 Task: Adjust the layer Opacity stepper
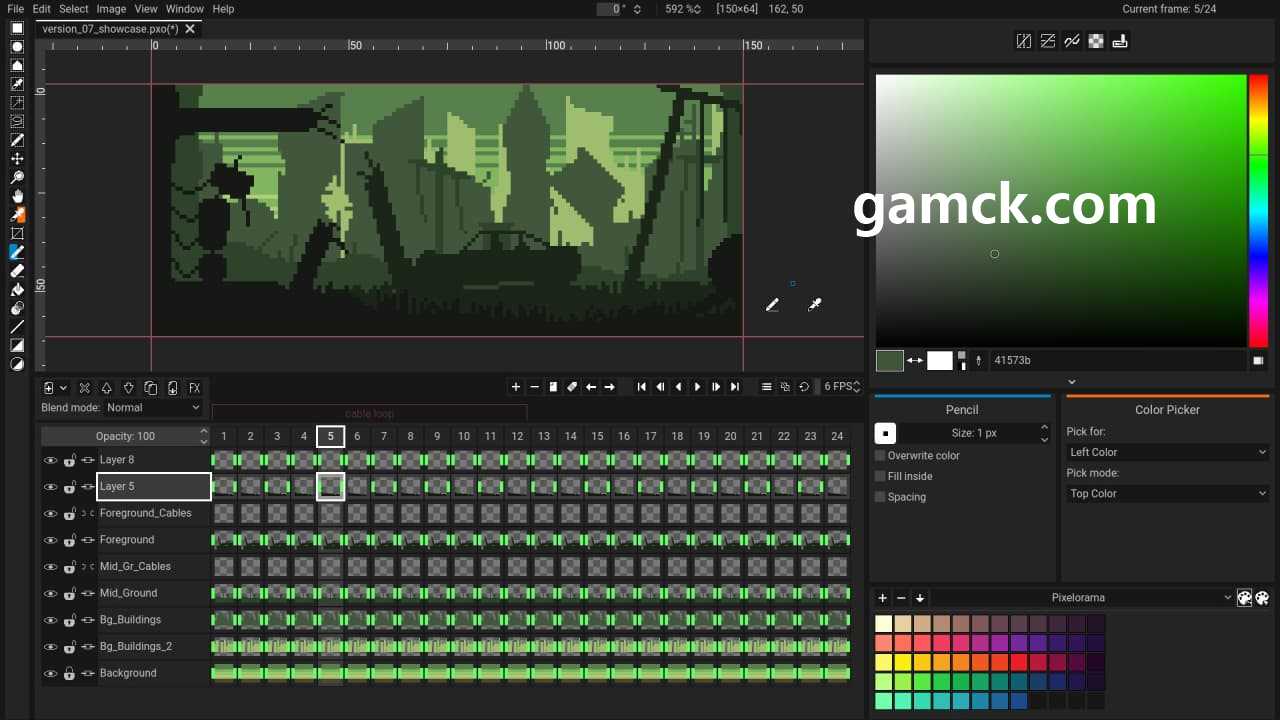click(204, 436)
